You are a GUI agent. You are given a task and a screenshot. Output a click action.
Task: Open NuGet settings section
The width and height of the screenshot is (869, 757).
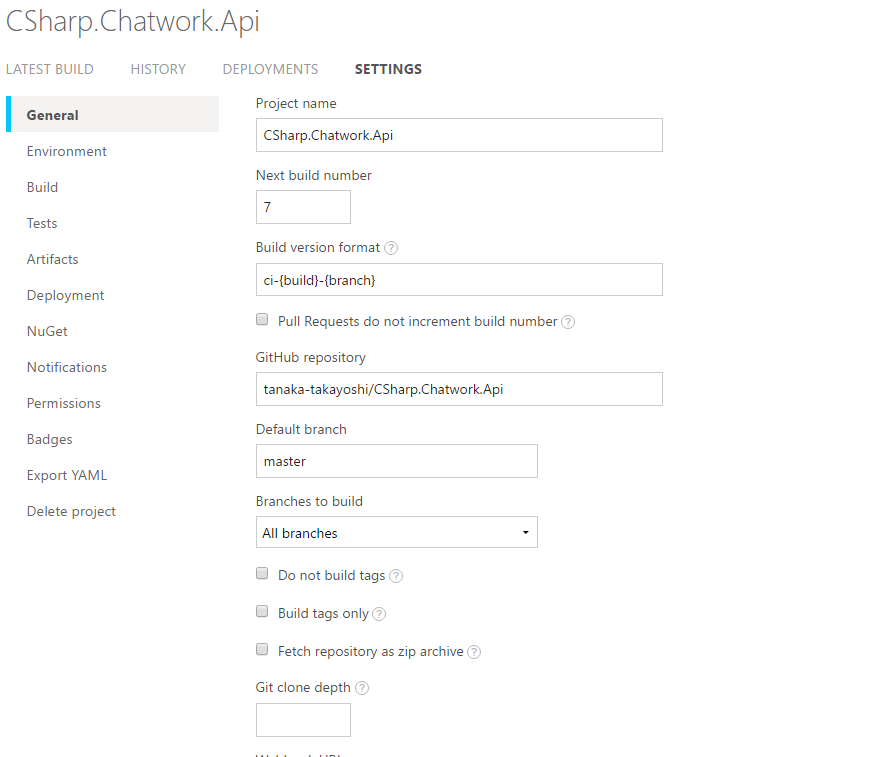click(x=47, y=331)
